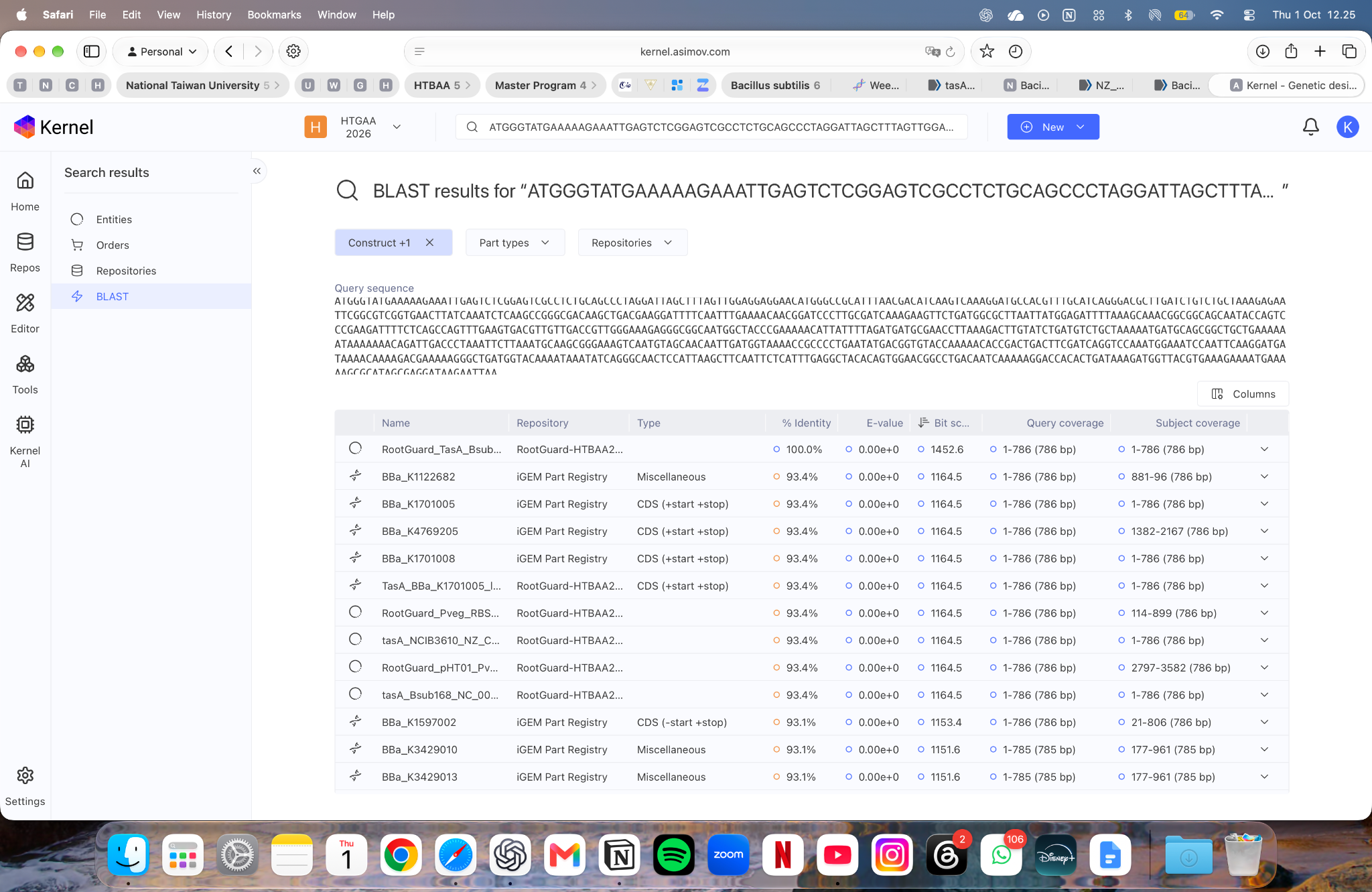
Task: Open the History menu in menu bar
Action: (213, 14)
